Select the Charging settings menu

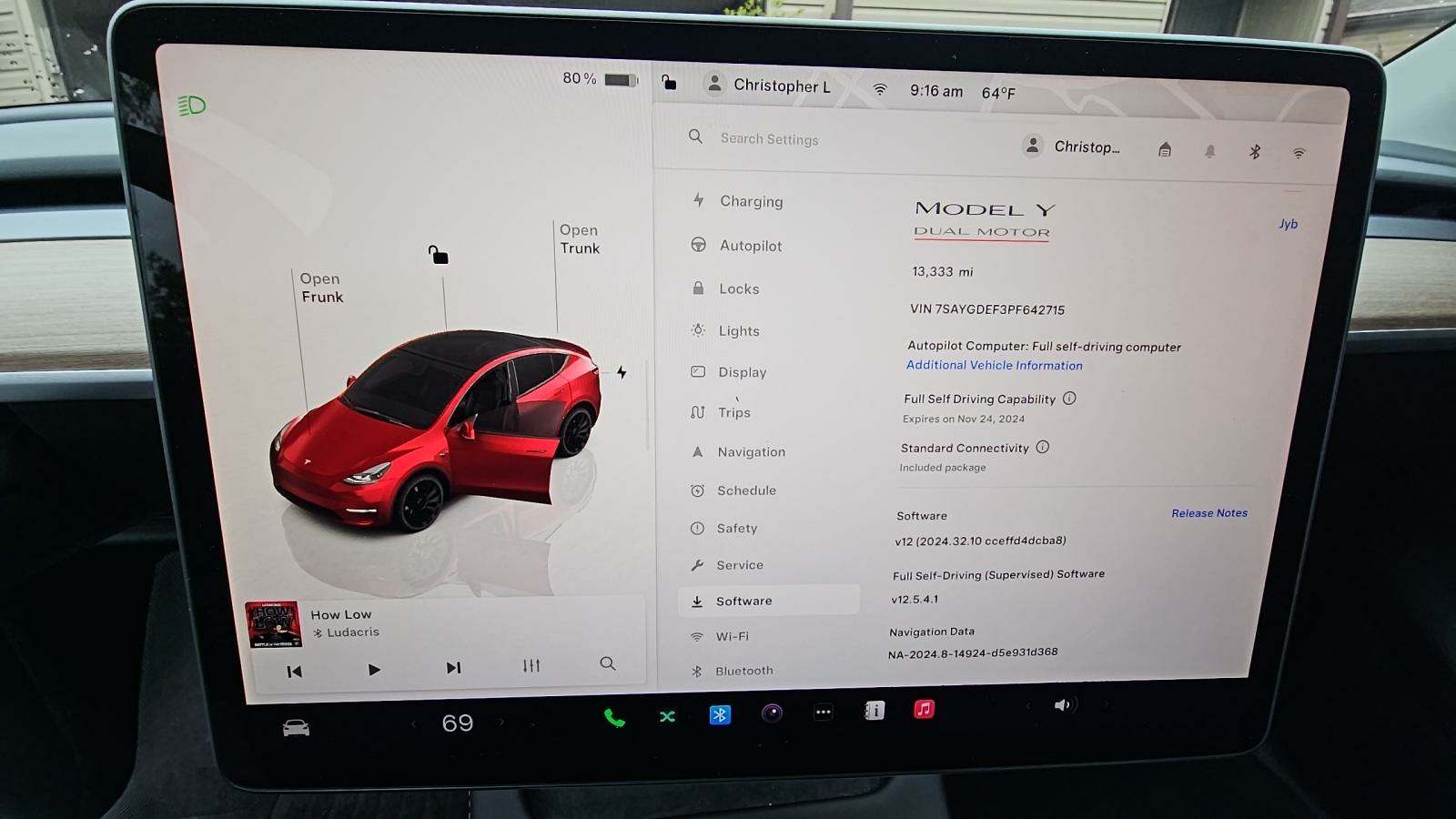click(x=750, y=201)
